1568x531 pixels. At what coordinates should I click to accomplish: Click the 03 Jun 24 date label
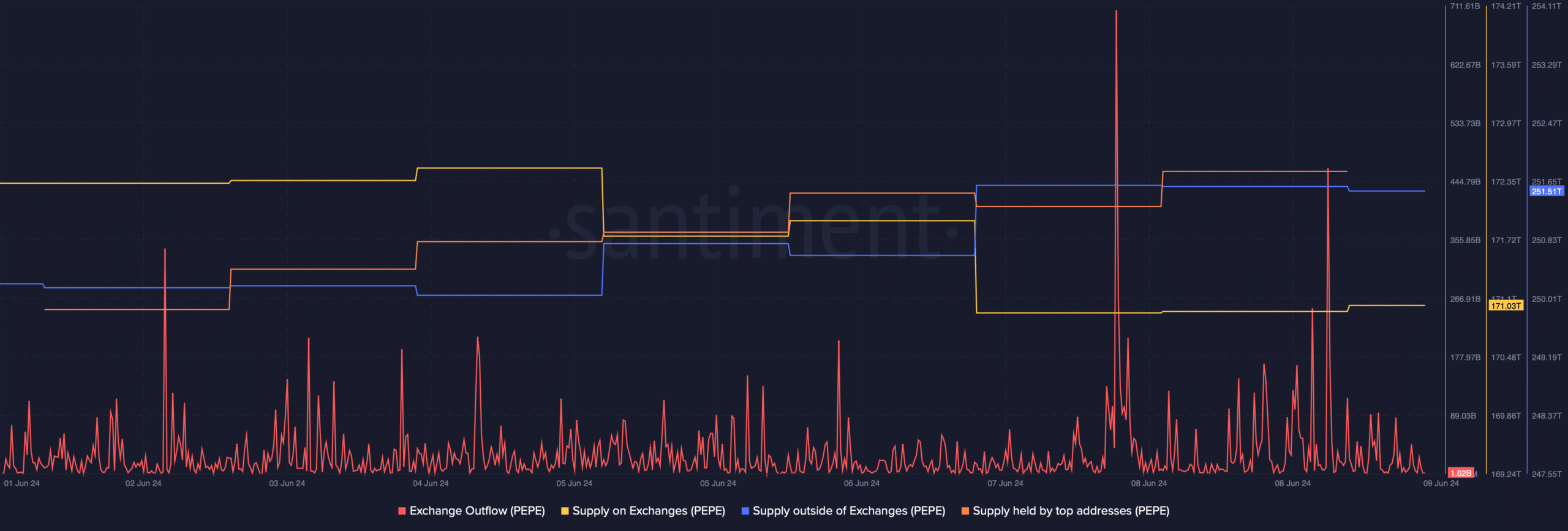[x=287, y=484]
